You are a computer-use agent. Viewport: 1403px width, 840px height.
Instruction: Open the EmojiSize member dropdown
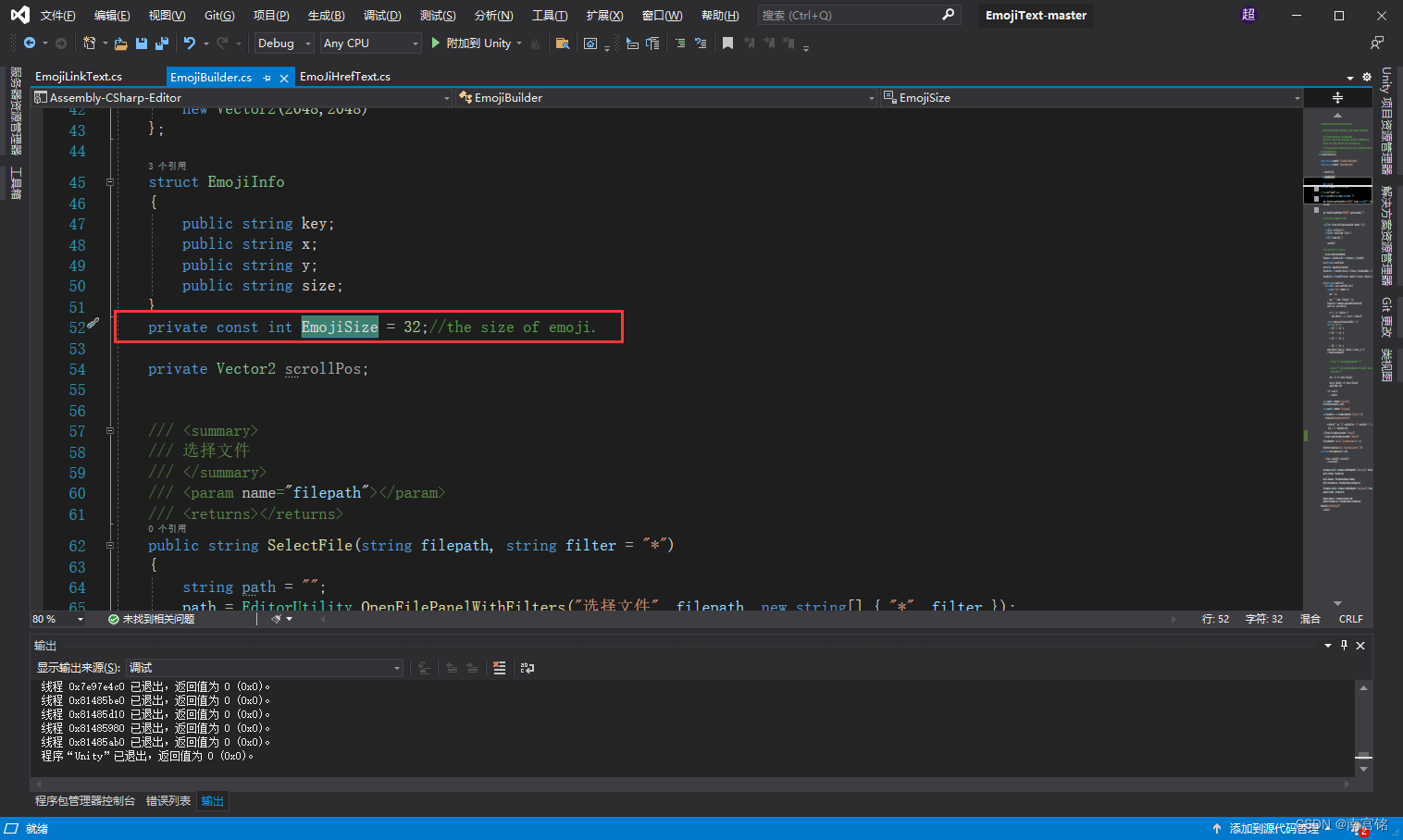tap(1092, 98)
